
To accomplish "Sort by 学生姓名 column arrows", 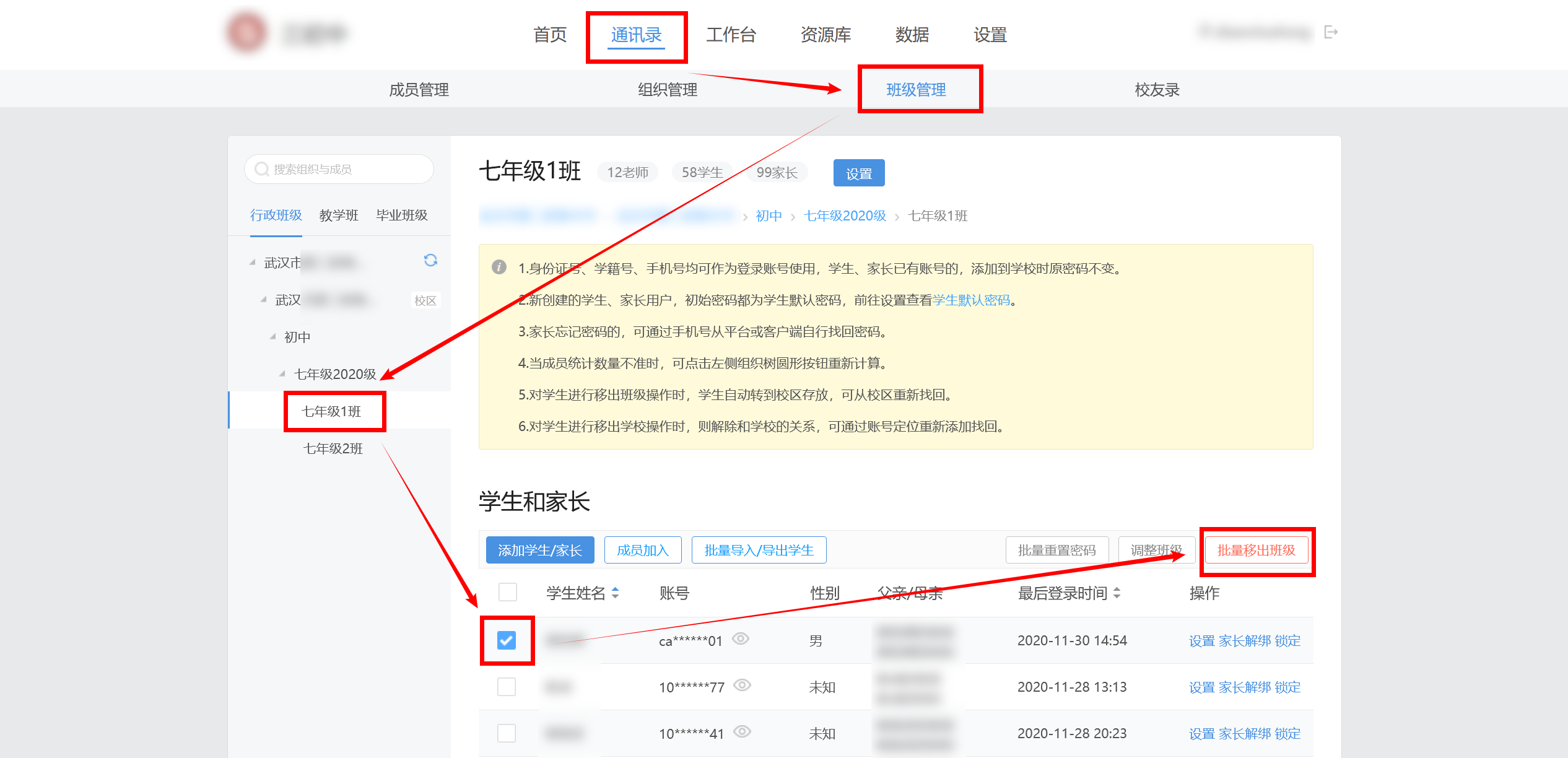I will [x=615, y=593].
